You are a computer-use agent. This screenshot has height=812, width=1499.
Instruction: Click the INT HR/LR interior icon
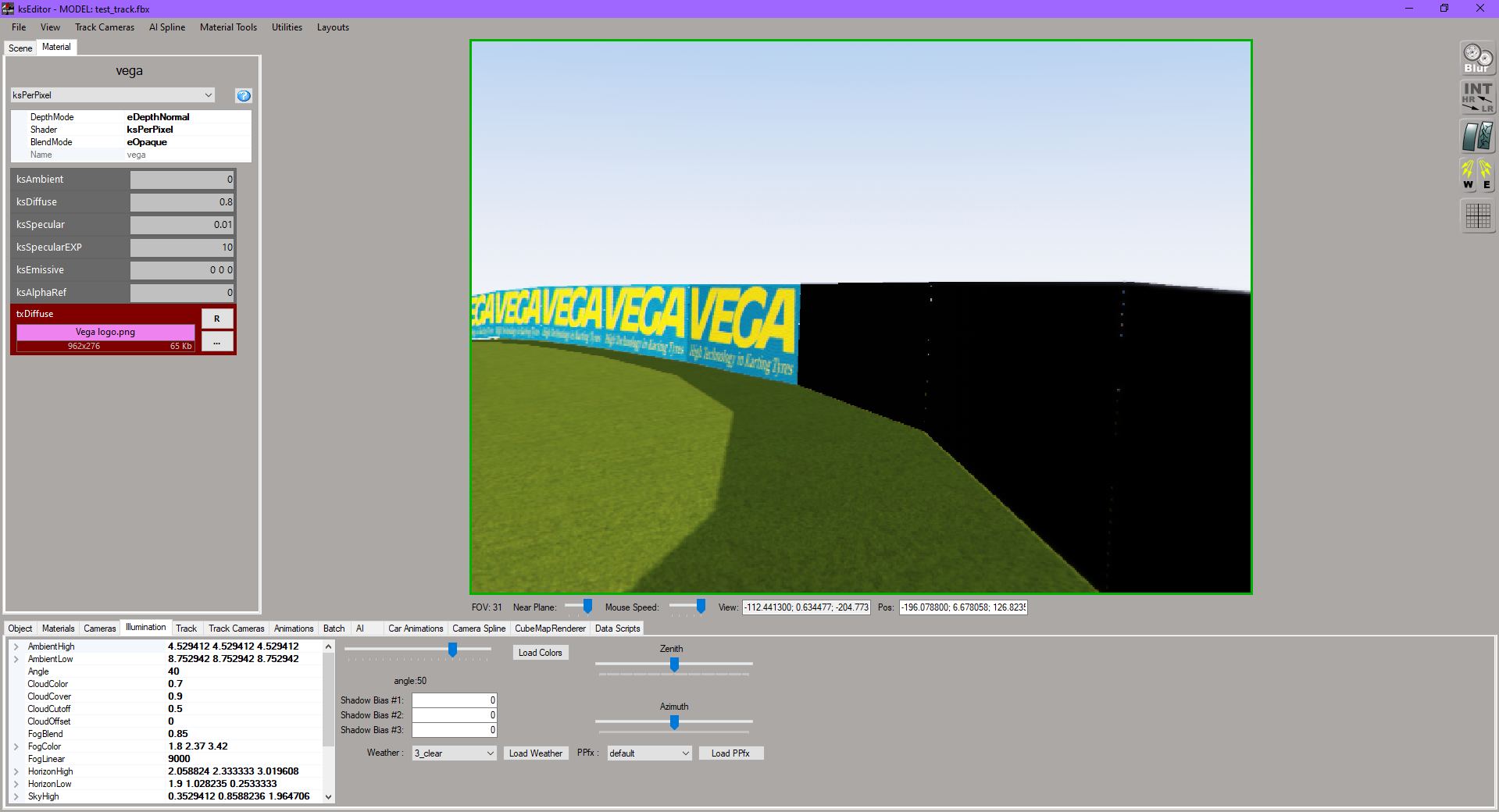1478,98
